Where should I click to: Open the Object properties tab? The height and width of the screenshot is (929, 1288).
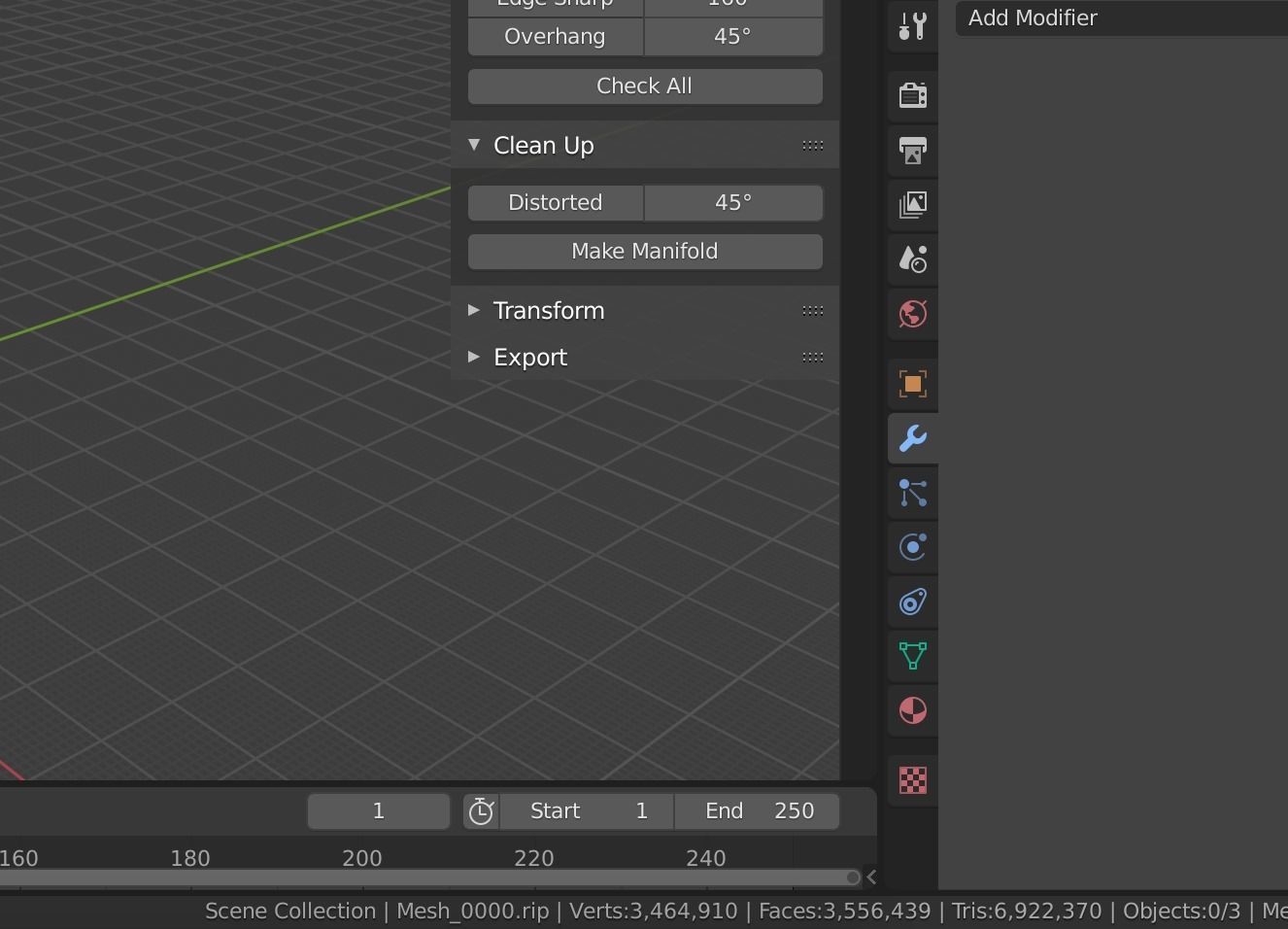pos(912,384)
